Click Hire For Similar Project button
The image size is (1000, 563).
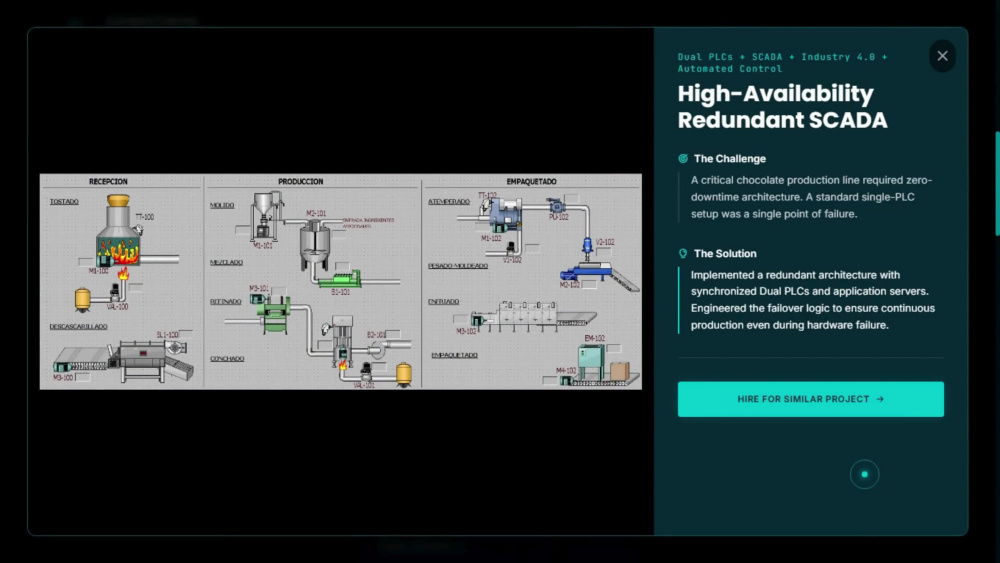point(811,399)
